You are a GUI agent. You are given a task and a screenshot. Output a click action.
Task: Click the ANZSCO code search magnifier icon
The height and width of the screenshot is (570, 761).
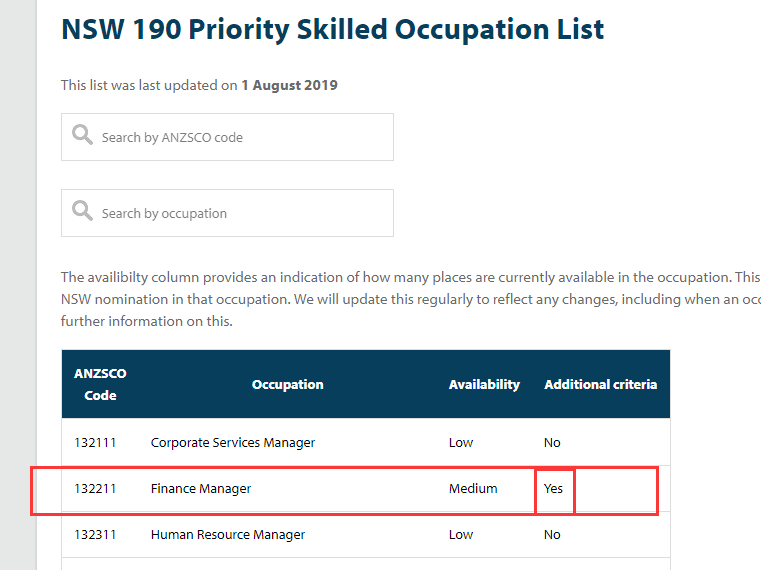(82, 136)
